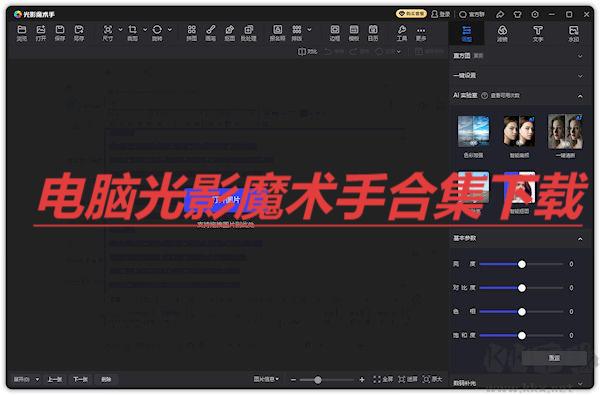Screen dimensions: 600x395
Task: Open the Template (模板) tool
Action: pyautogui.click(x=354, y=33)
